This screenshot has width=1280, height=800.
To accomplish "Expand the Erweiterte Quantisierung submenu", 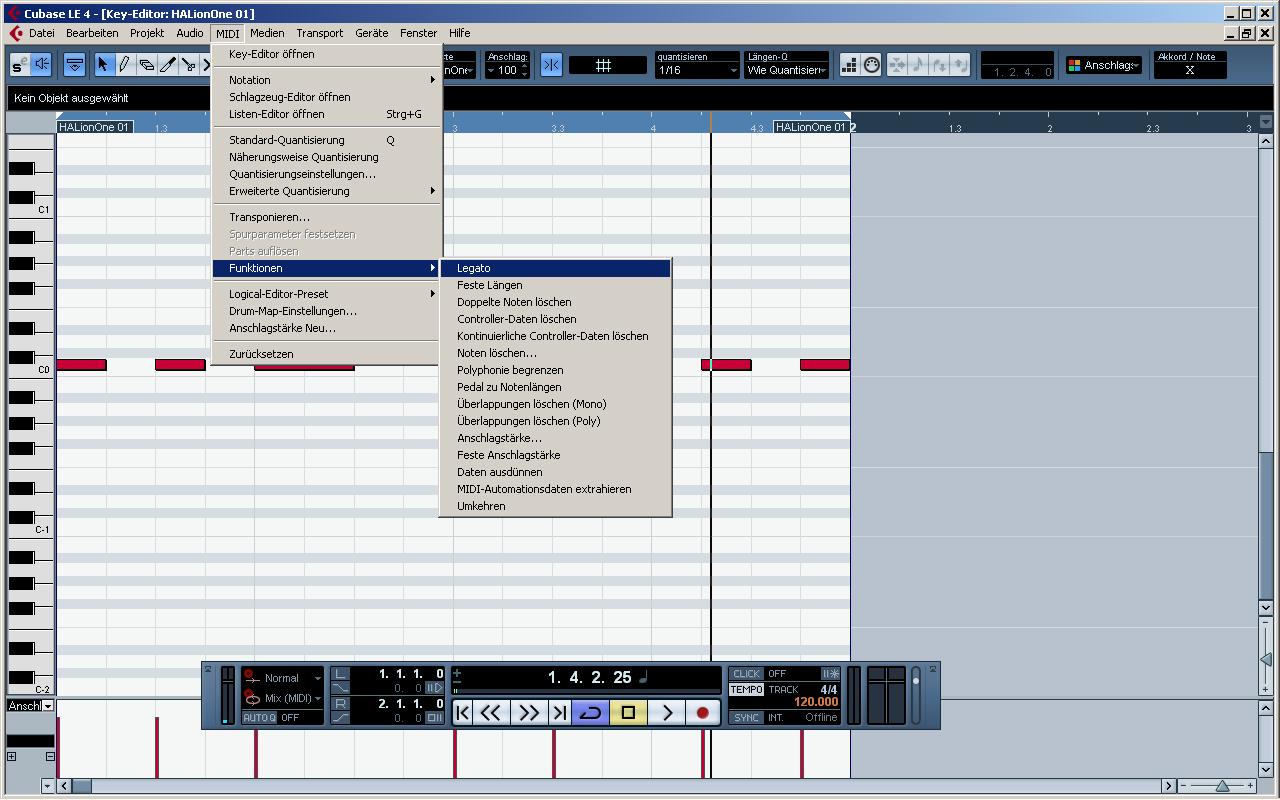I will pyautogui.click(x=327, y=191).
